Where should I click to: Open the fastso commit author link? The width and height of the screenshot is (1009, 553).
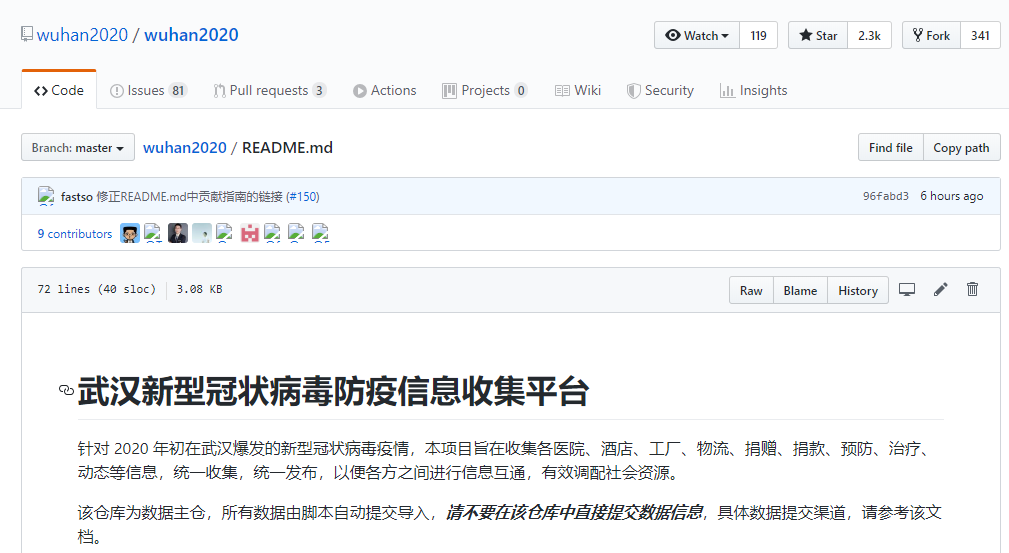click(77, 196)
